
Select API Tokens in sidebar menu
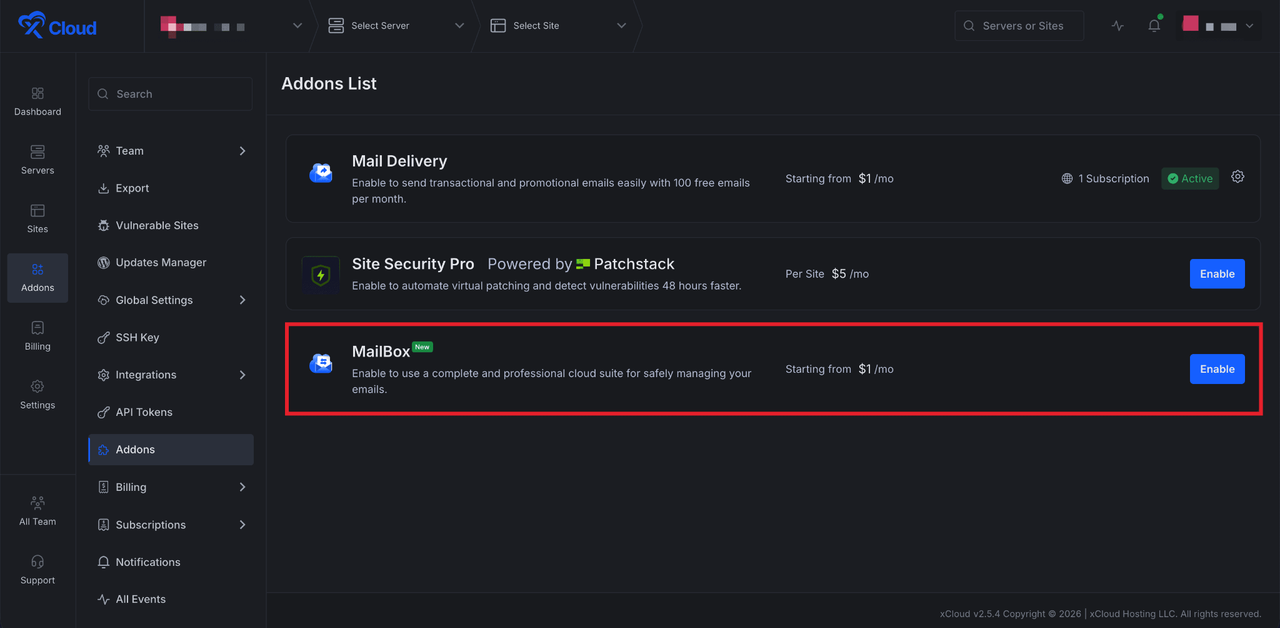pos(171,412)
